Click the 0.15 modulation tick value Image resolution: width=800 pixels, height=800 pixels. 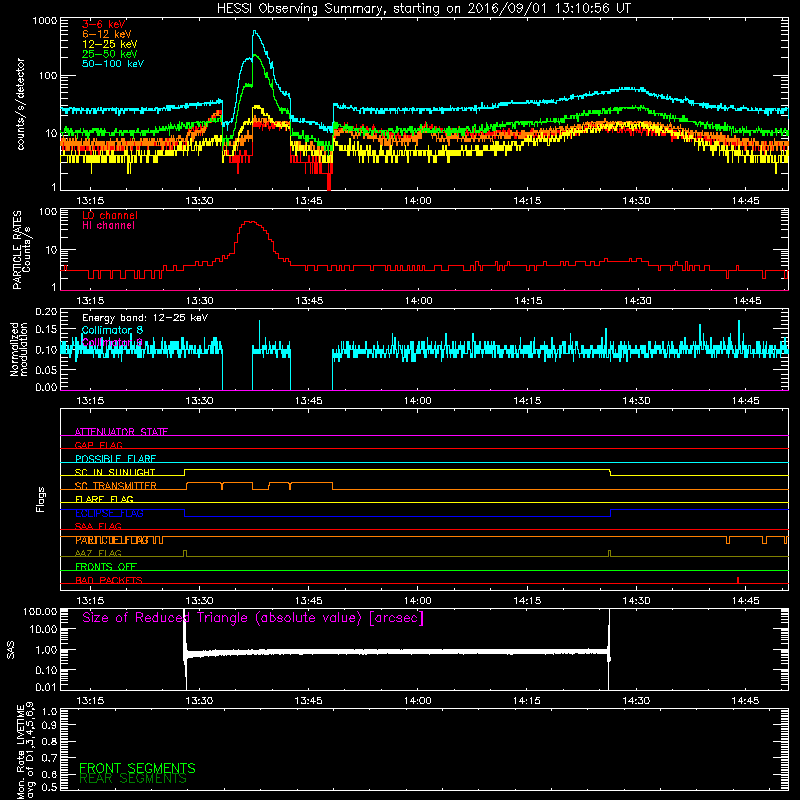[x=46, y=330]
